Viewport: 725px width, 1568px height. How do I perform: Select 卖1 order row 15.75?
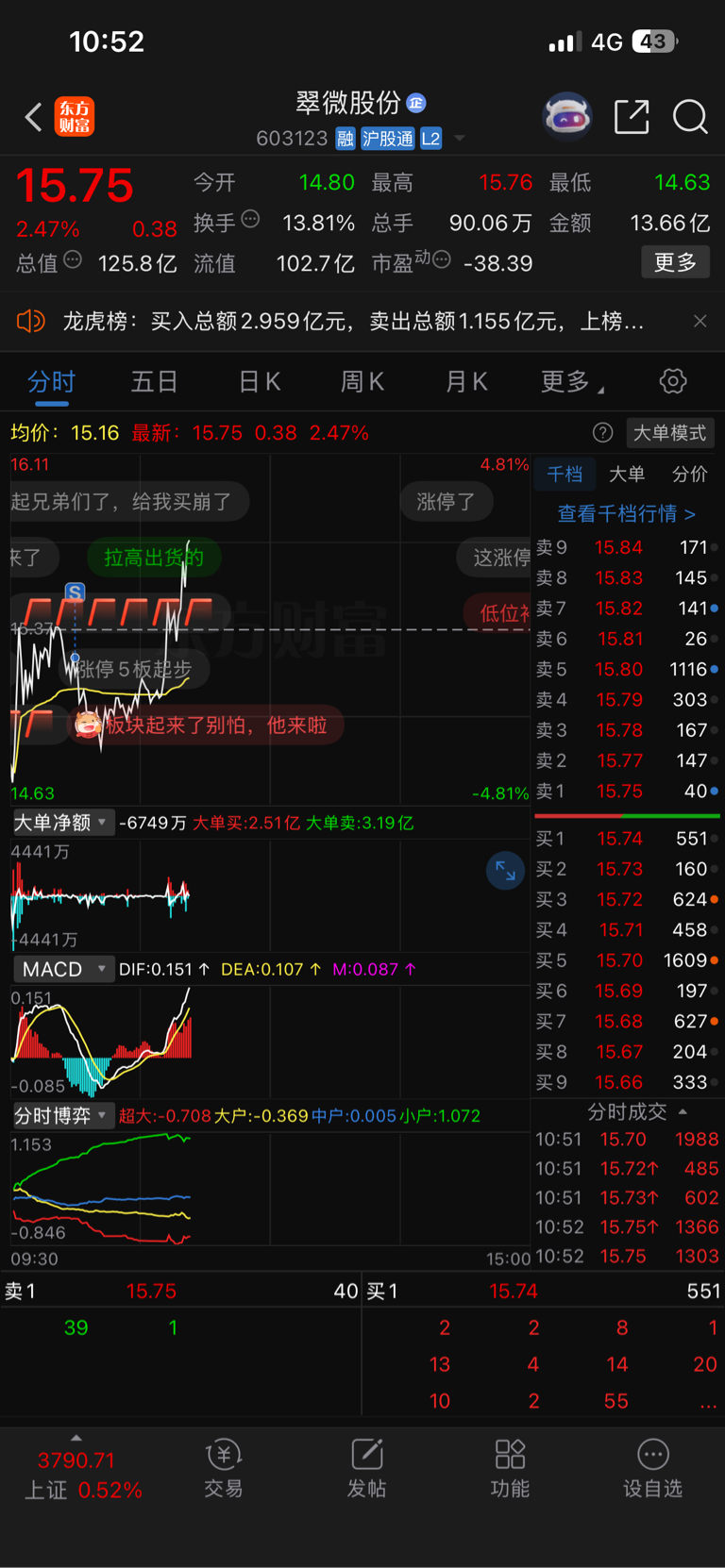[x=627, y=792]
